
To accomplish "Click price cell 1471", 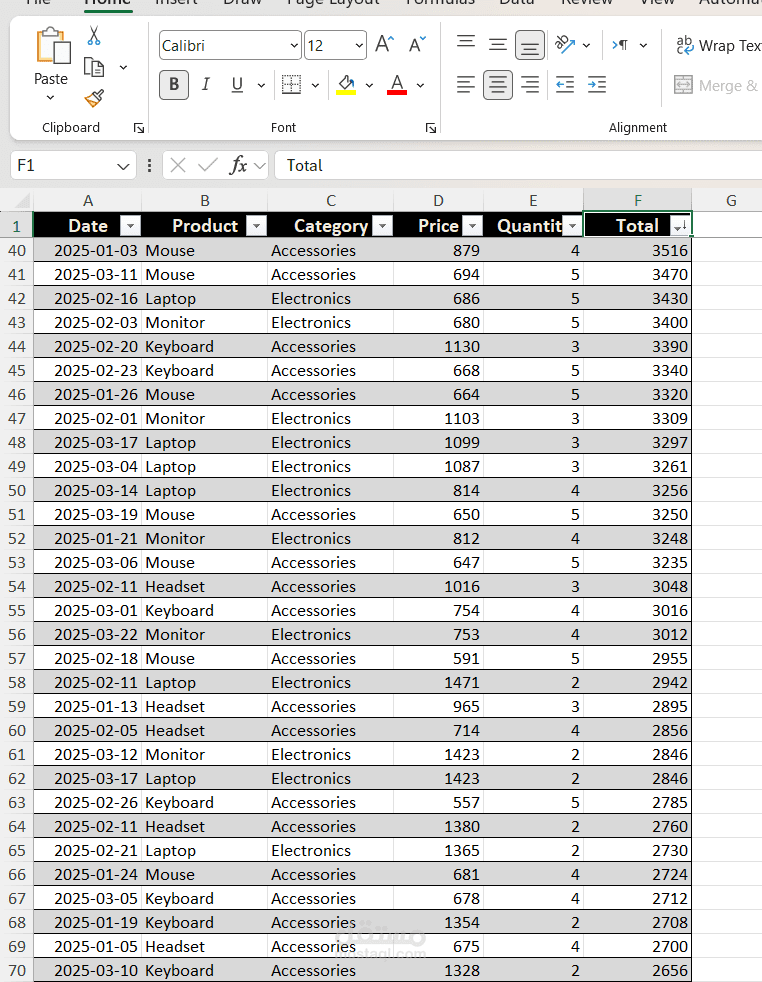I will (x=438, y=683).
